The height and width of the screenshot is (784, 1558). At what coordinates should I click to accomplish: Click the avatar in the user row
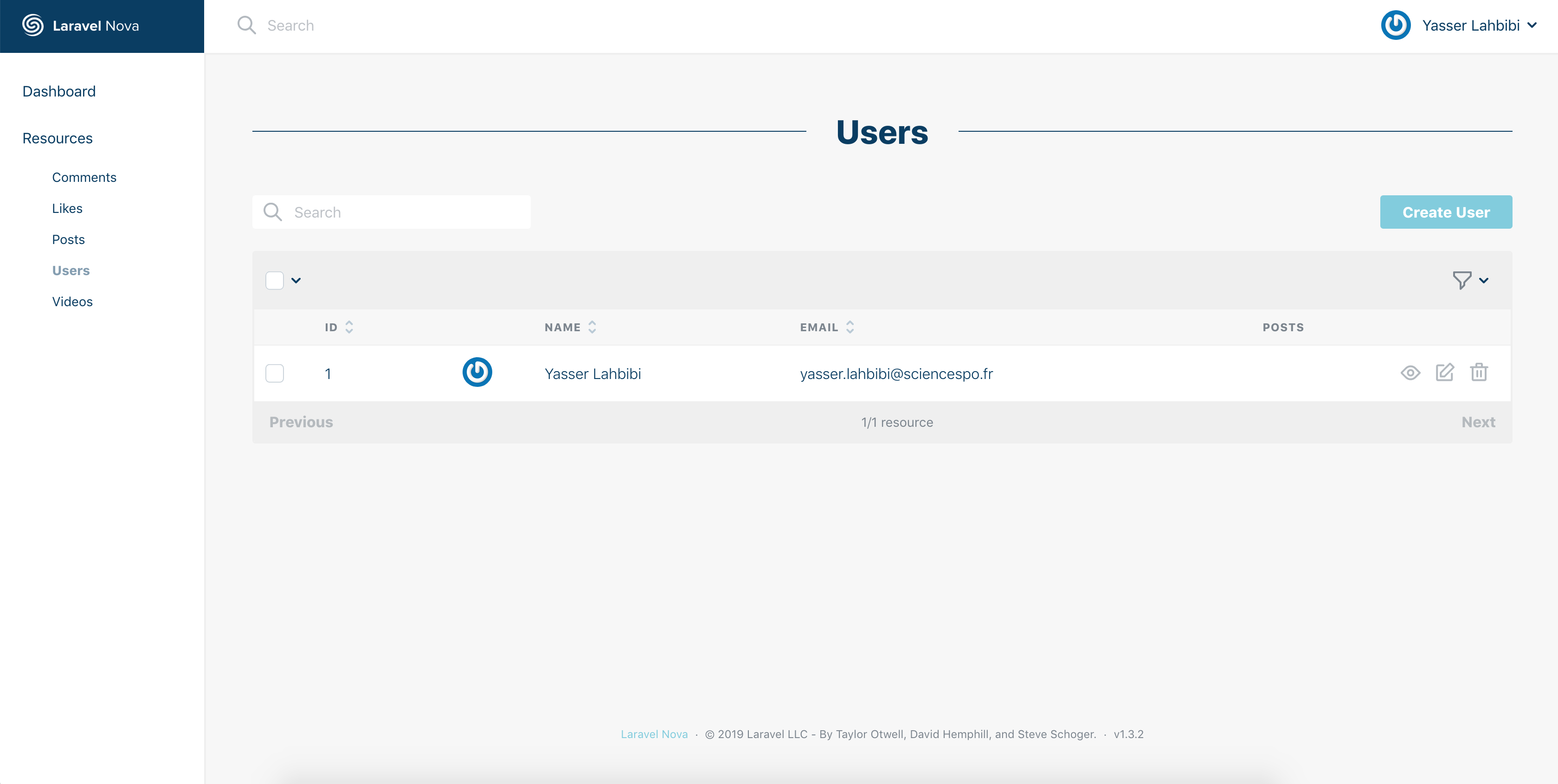tap(477, 373)
